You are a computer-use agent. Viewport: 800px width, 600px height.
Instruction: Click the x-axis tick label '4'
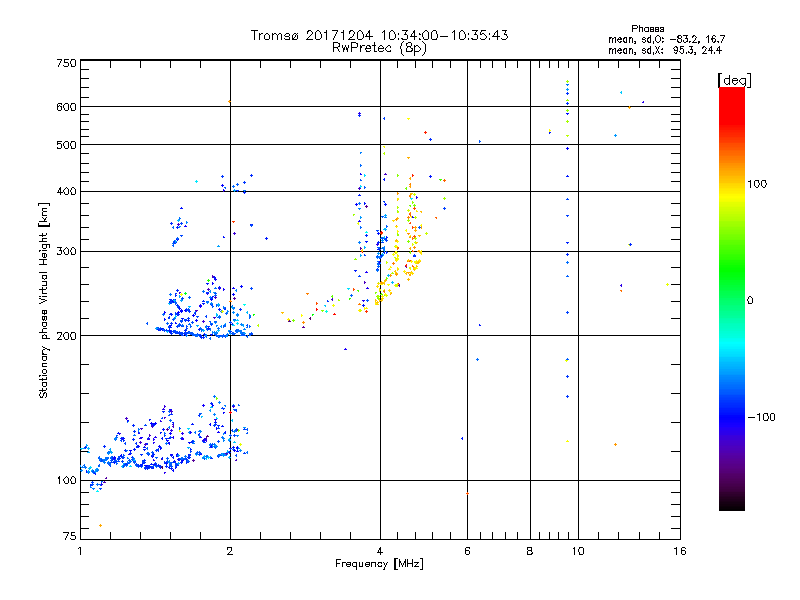[380, 551]
